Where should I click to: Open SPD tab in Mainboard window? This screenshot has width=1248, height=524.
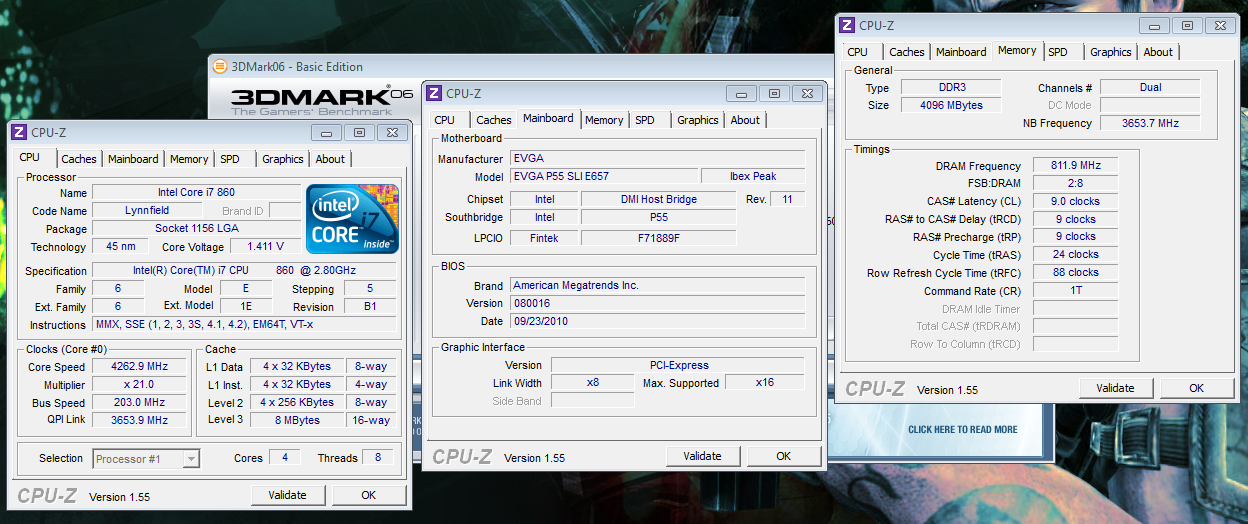(x=645, y=120)
